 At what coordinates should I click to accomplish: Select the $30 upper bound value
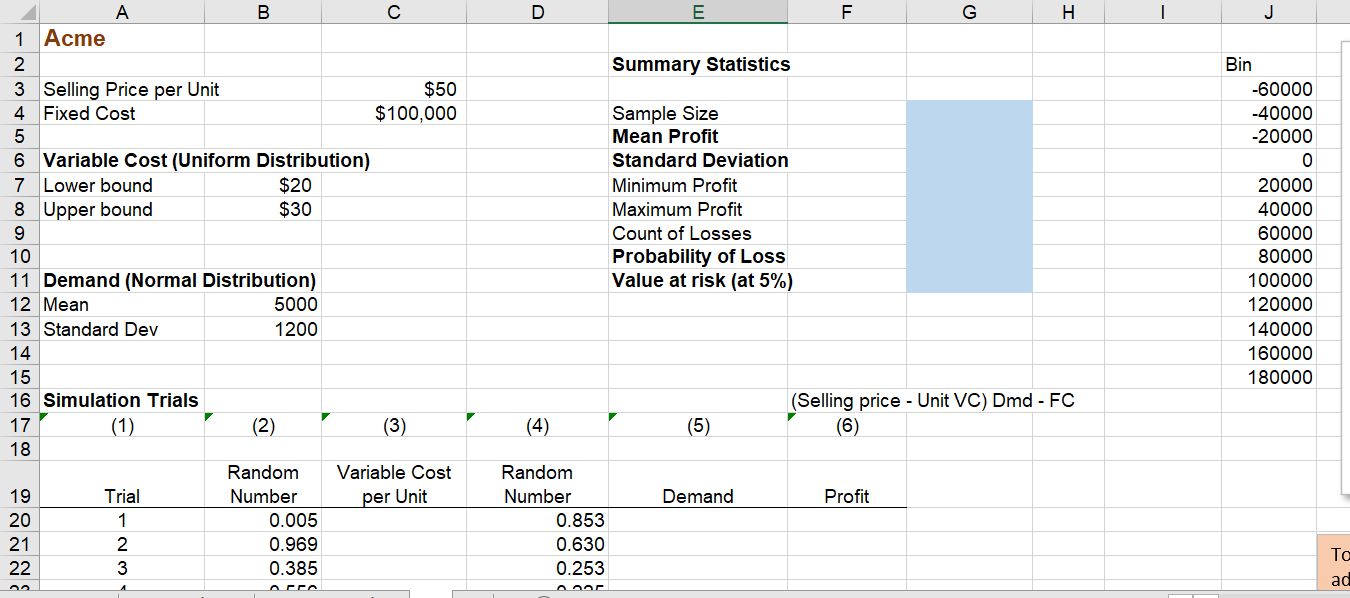tap(263, 209)
